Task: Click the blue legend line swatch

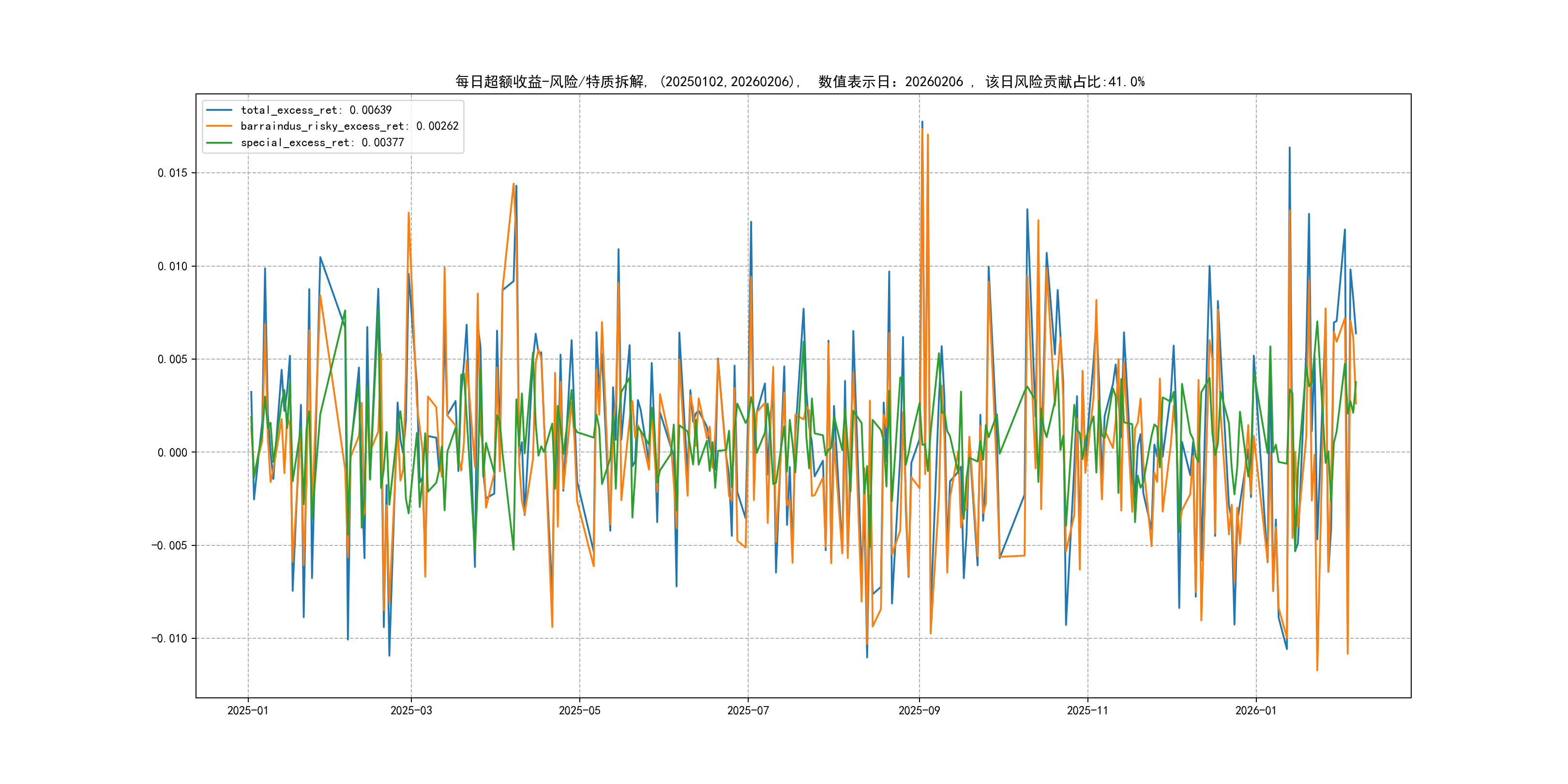Action: coord(219,110)
